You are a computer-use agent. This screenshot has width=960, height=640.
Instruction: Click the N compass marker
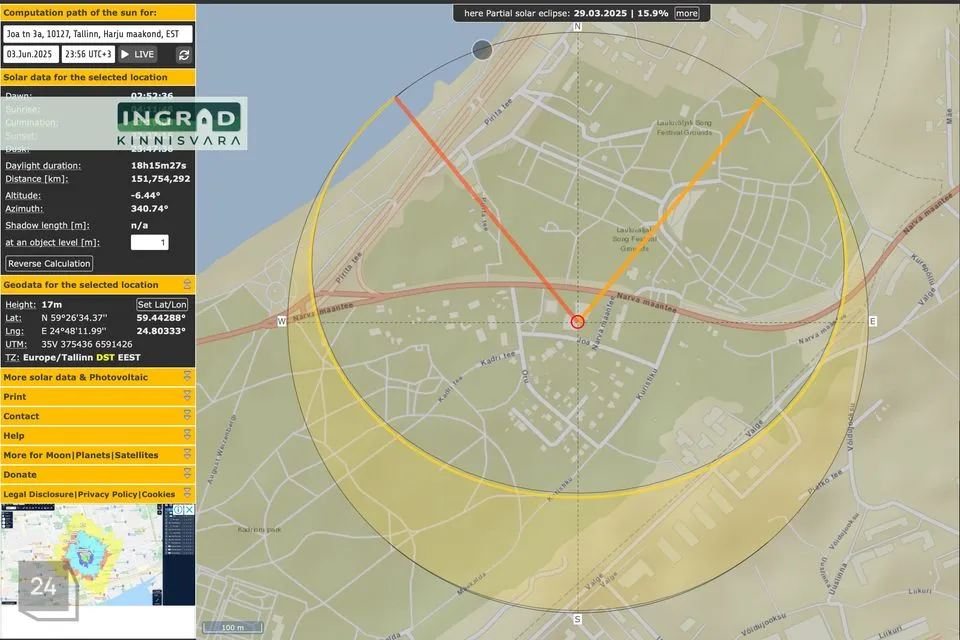577,27
